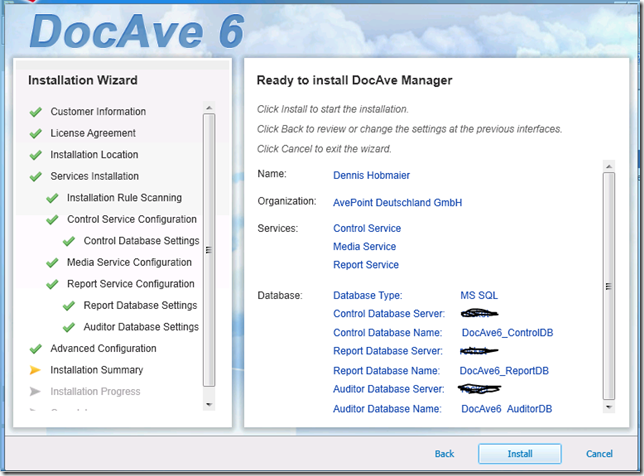Click green checkmark beside Installation Location
644x476 pixels.
pyautogui.click(x=36, y=155)
